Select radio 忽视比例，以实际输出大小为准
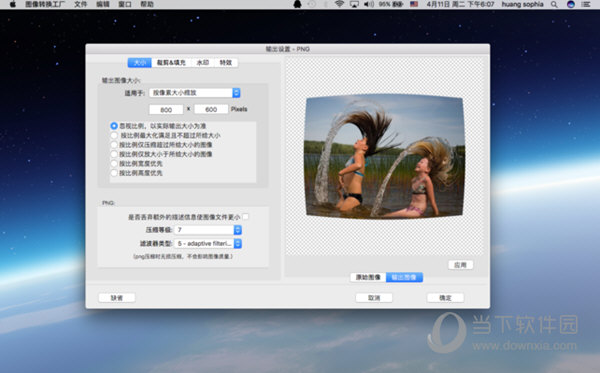 (x=114, y=126)
